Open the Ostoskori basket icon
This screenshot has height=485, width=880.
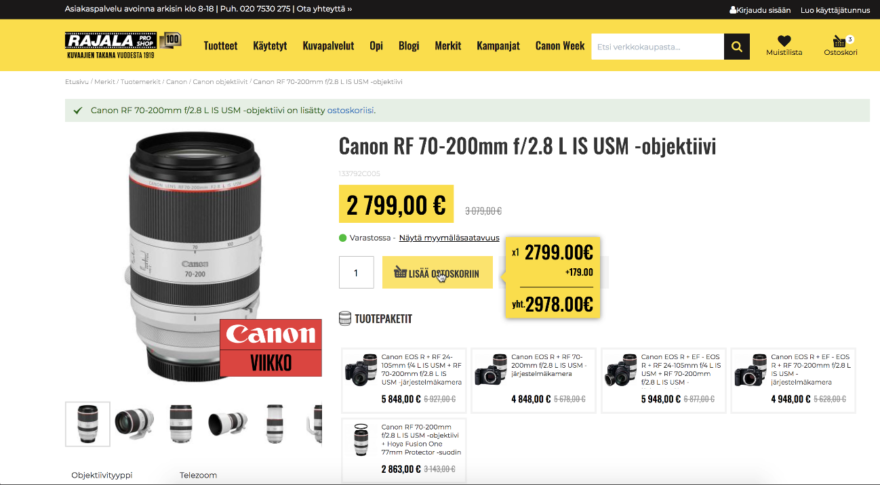coord(839,42)
